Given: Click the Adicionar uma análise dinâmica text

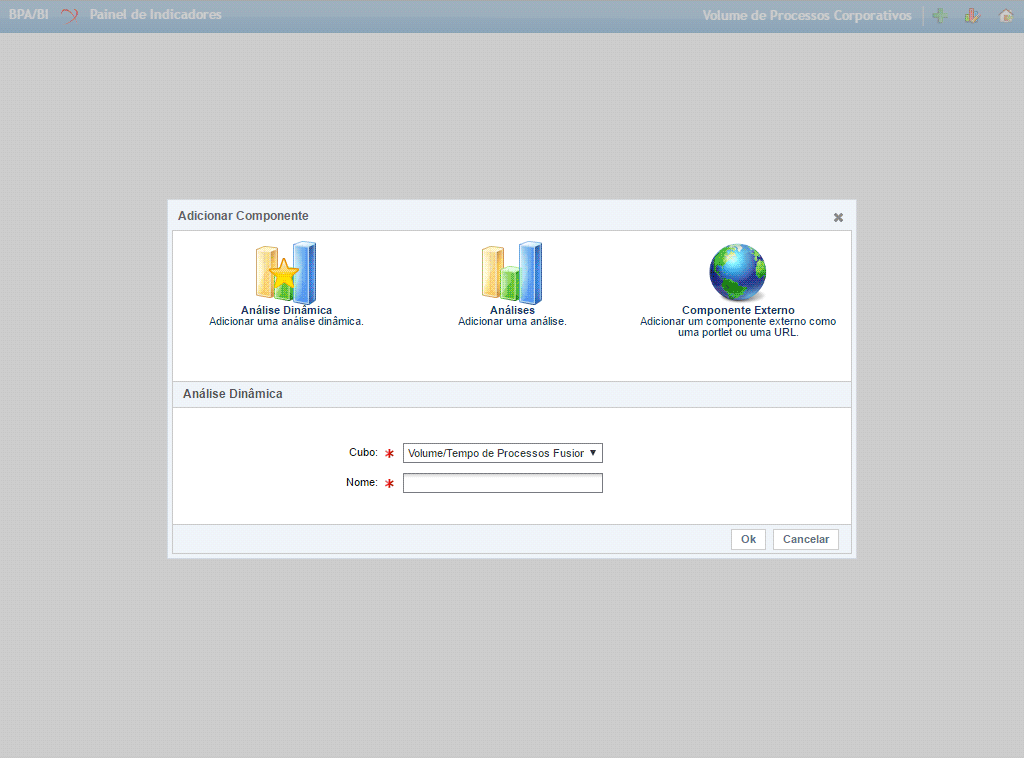Looking at the screenshot, I should (286, 321).
